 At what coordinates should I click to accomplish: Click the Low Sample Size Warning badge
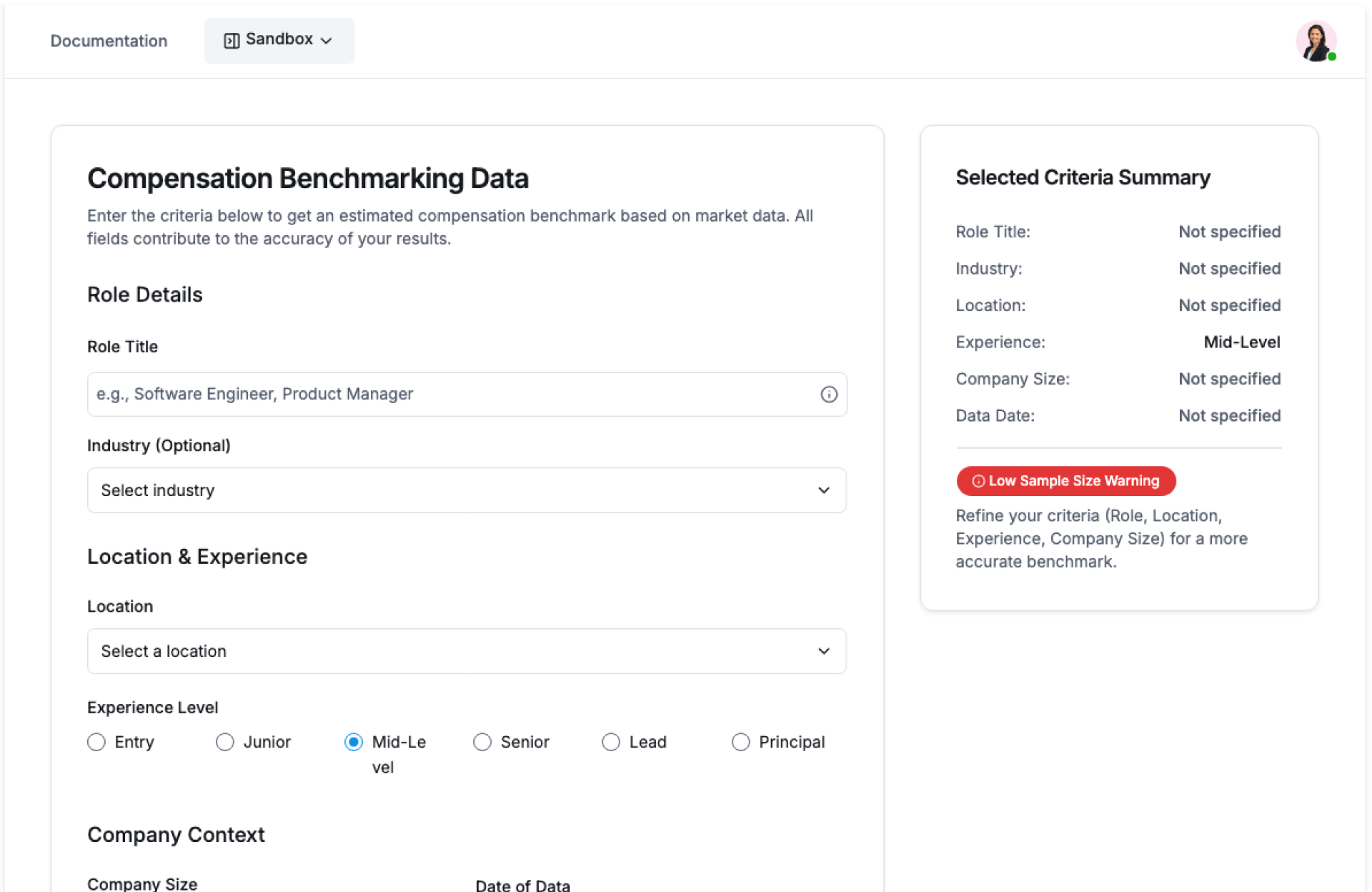[x=1066, y=481]
